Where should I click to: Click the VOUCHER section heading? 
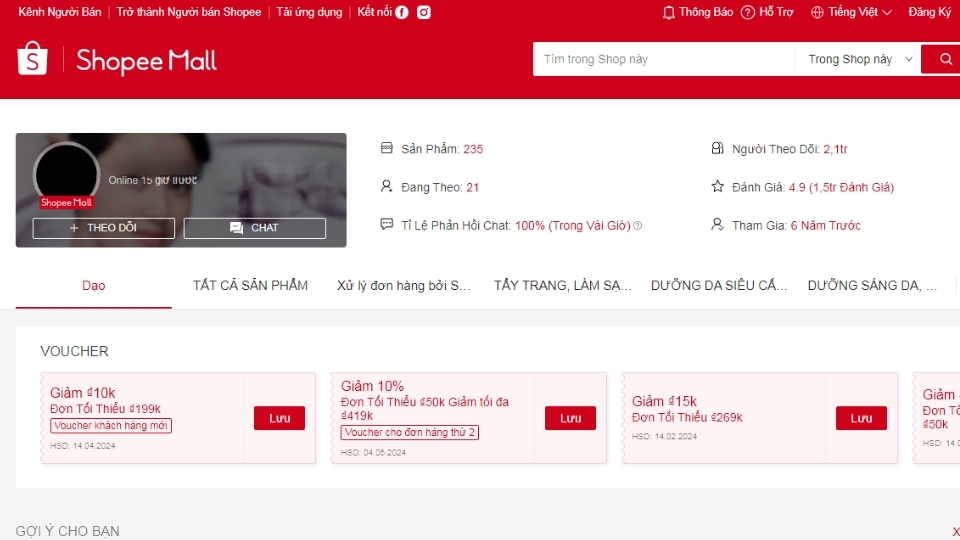(74, 351)
